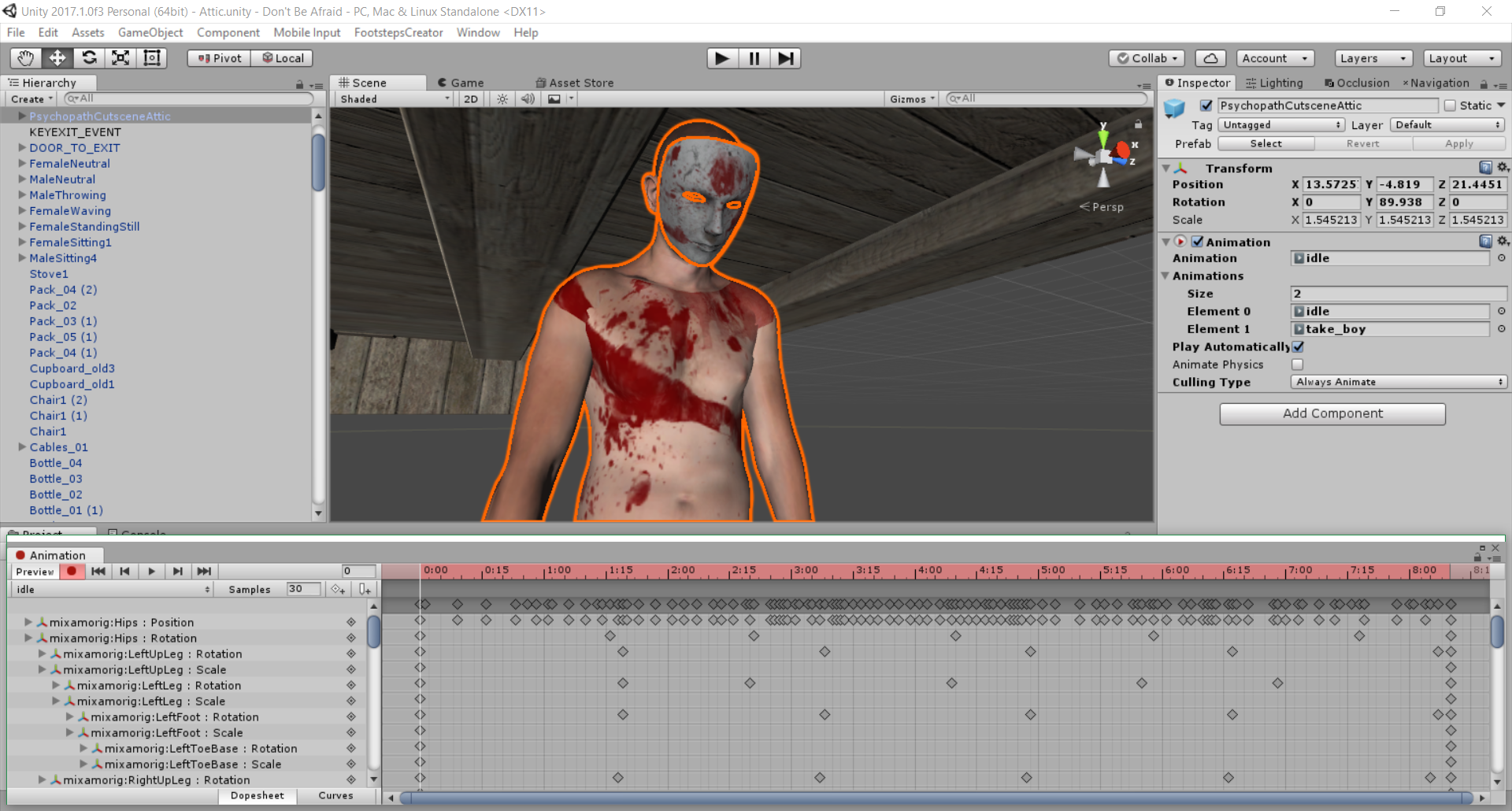This screenshot has height=811, width=1512.
Task: Open the Layers dropdown
Action: point(1373,58)
